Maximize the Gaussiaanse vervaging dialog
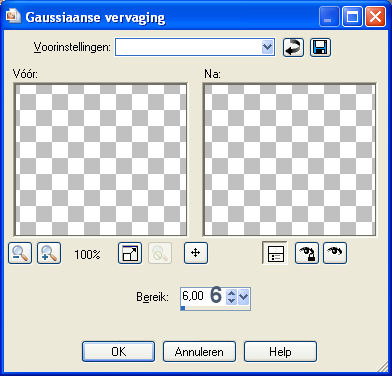392x376 pixels. 352,17
